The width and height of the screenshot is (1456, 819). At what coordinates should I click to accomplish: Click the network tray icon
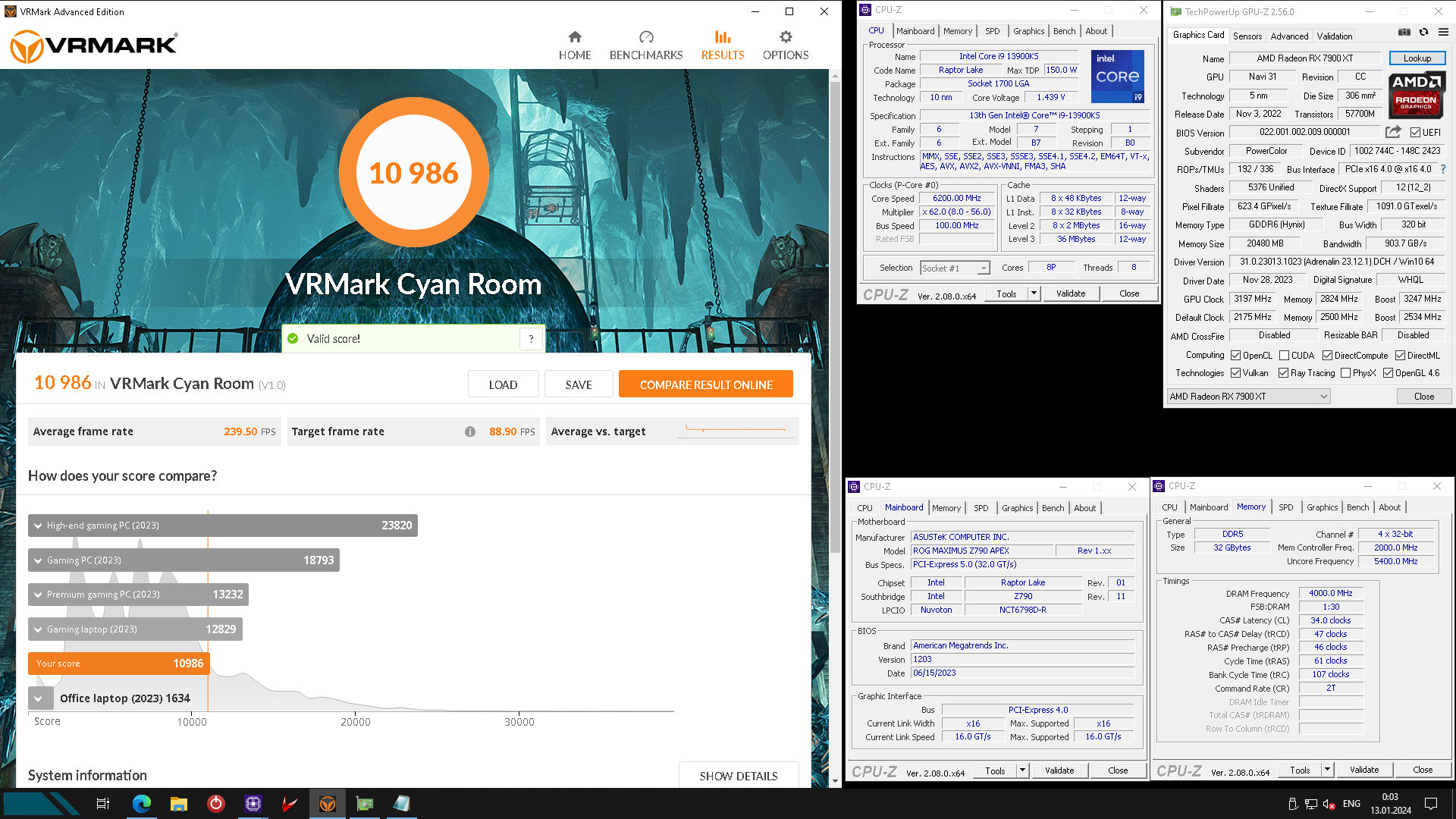pos(1311,804)
